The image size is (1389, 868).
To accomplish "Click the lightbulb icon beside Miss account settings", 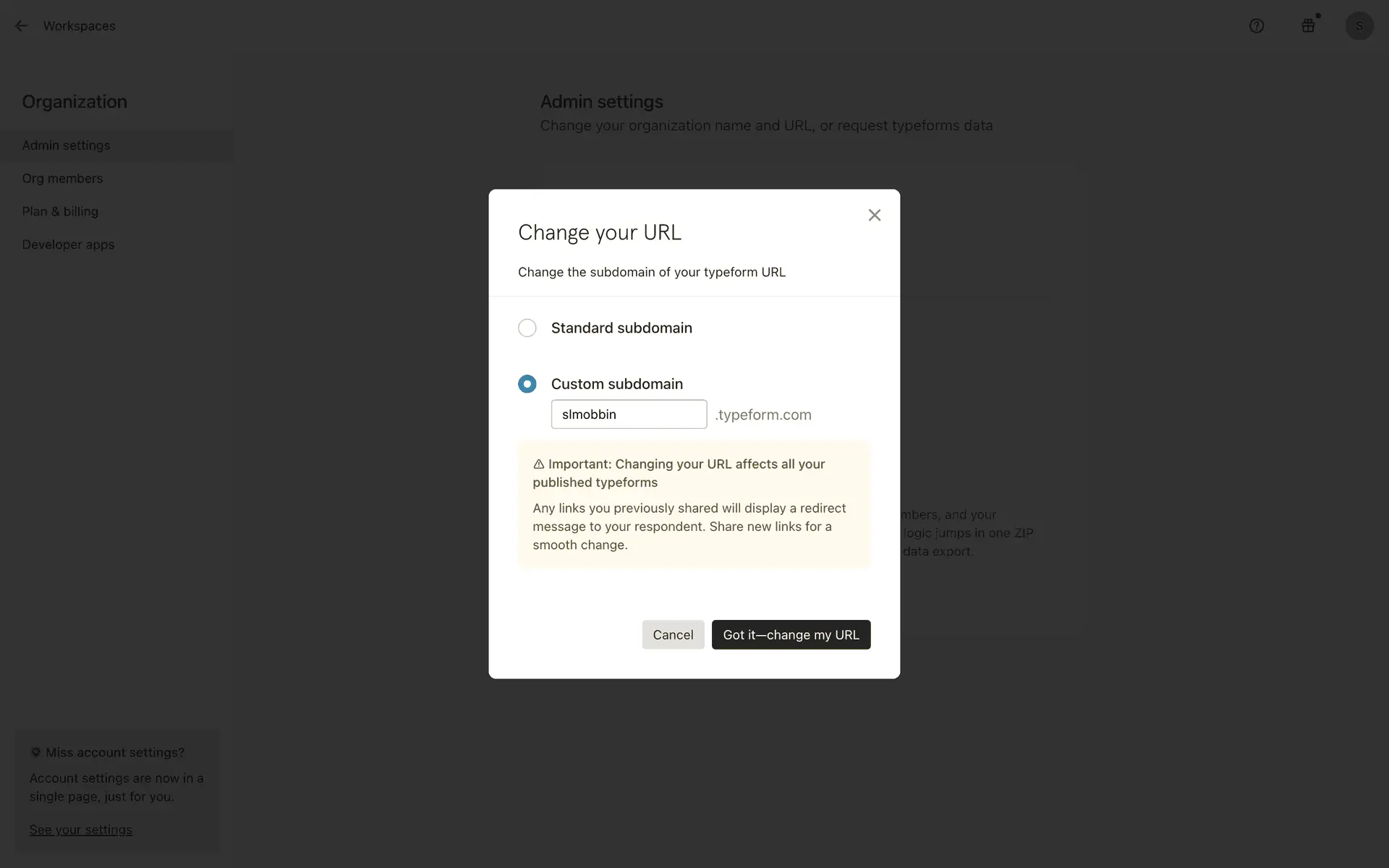I will pos(35,752).
